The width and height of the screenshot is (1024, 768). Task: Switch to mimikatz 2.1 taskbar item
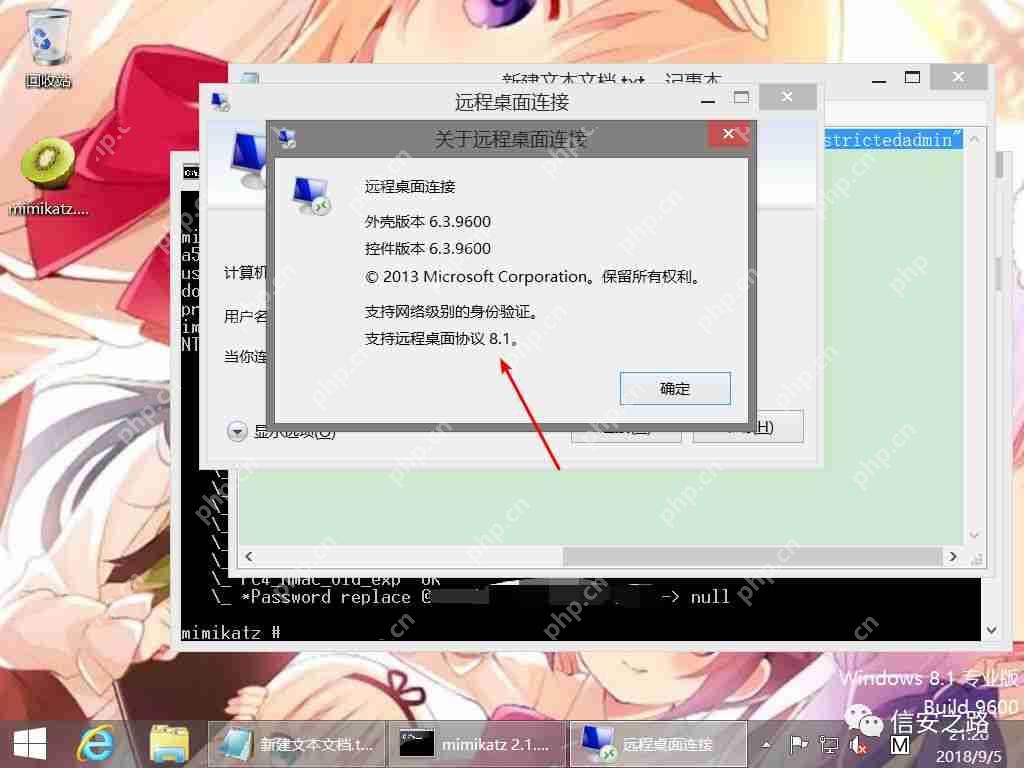(477, 744)
